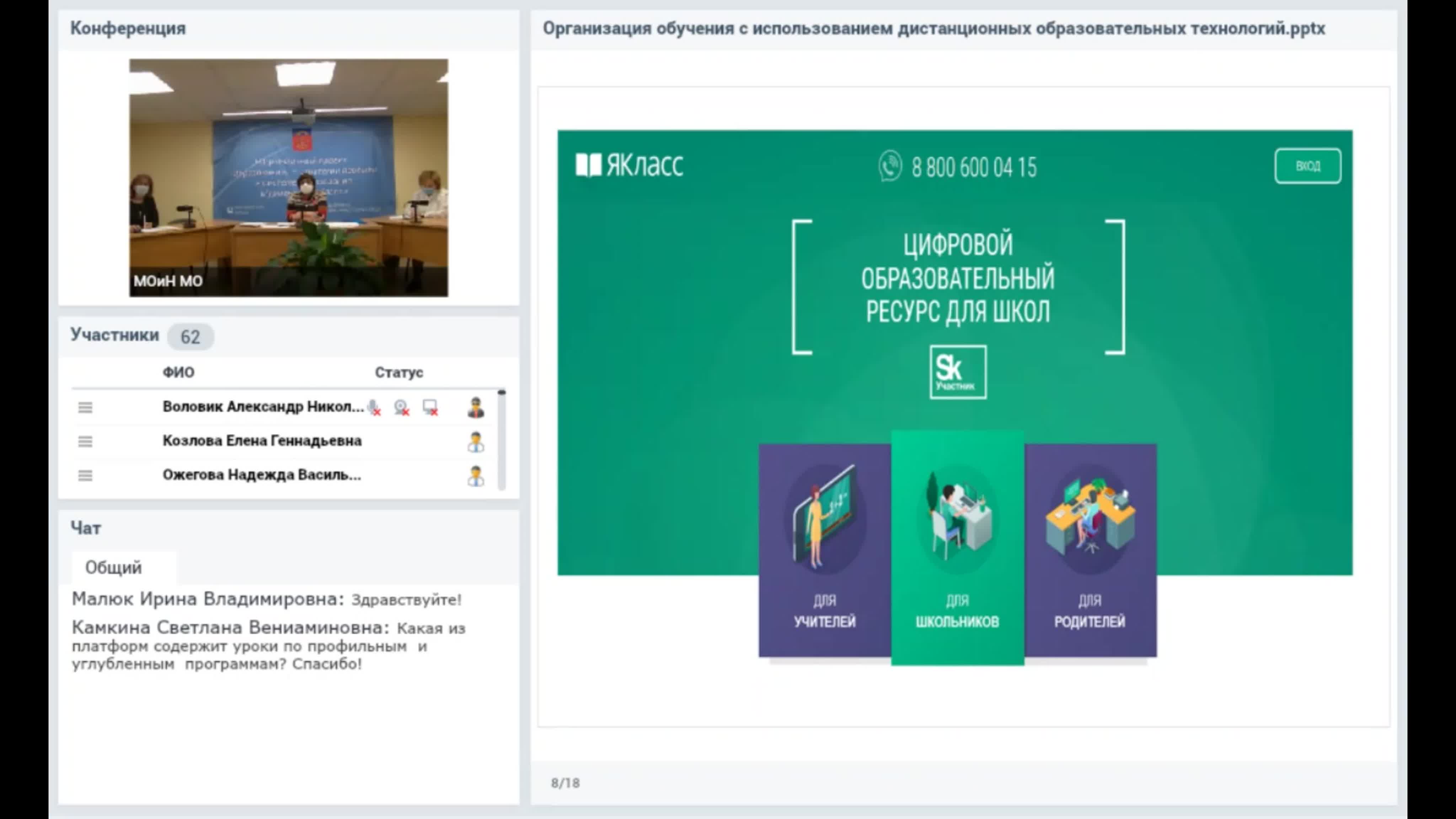This screenshot has width=1456, height=819.
Task: Click the participants list scrollbar
Action: [x=501, y=439]
